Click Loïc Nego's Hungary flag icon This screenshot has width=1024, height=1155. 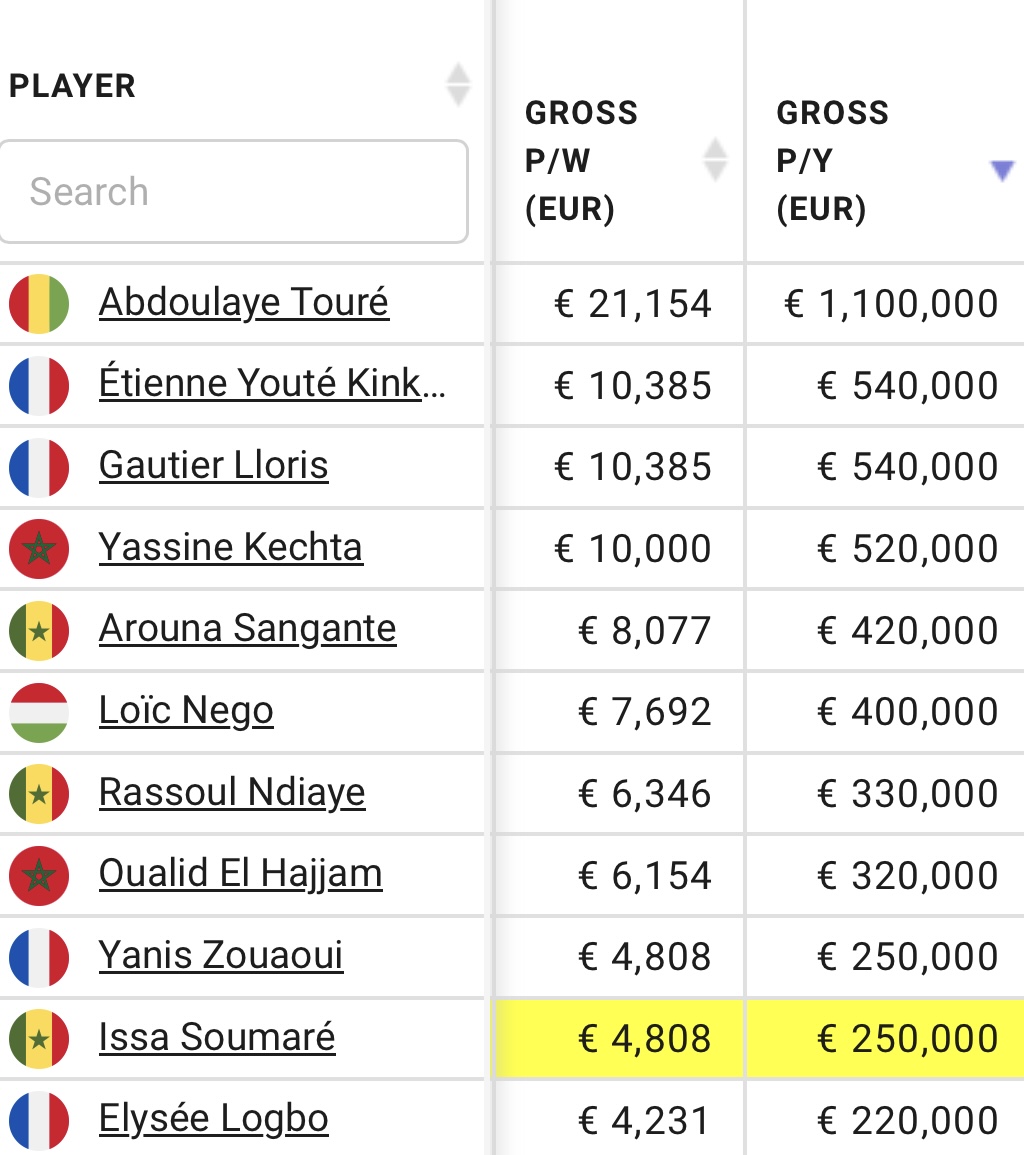(39, 712)
